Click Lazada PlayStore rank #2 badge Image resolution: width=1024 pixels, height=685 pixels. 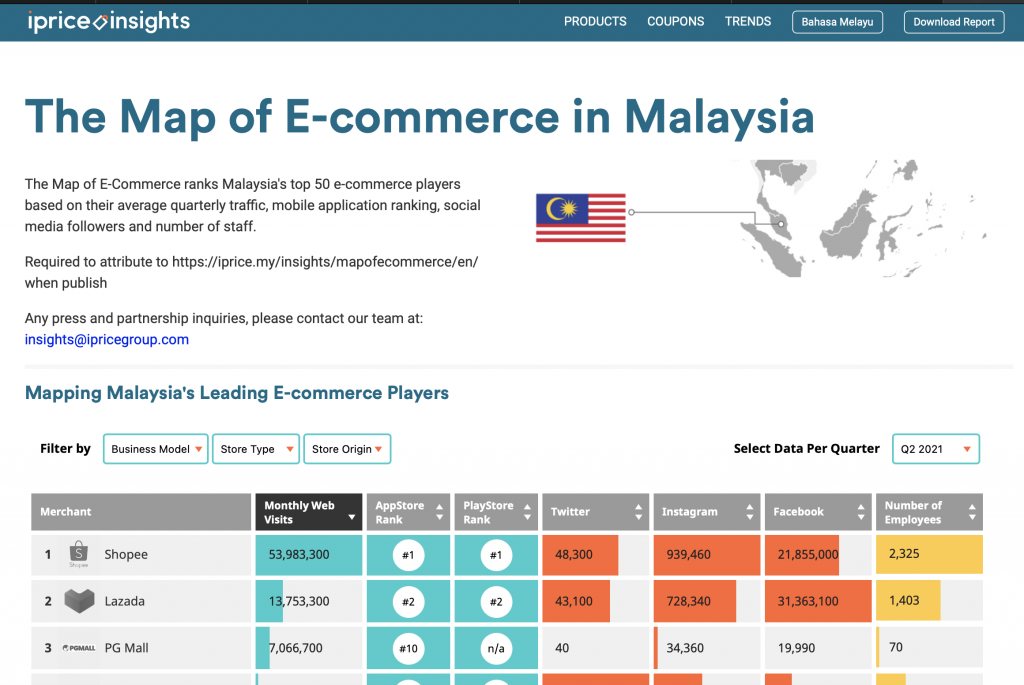point(496,601)
